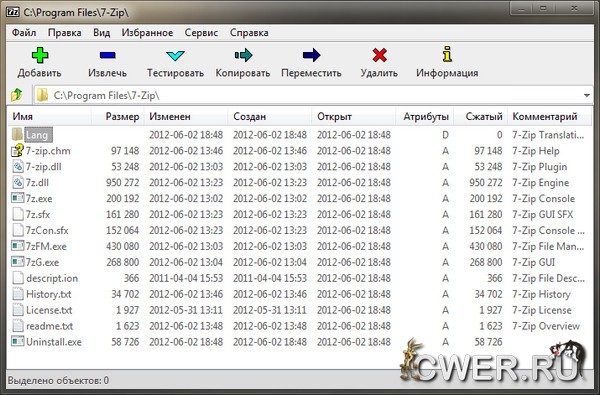This screenshot has height=395, width=600.
Task: Click the green plus Добавить icon
Action: (40, 55)
